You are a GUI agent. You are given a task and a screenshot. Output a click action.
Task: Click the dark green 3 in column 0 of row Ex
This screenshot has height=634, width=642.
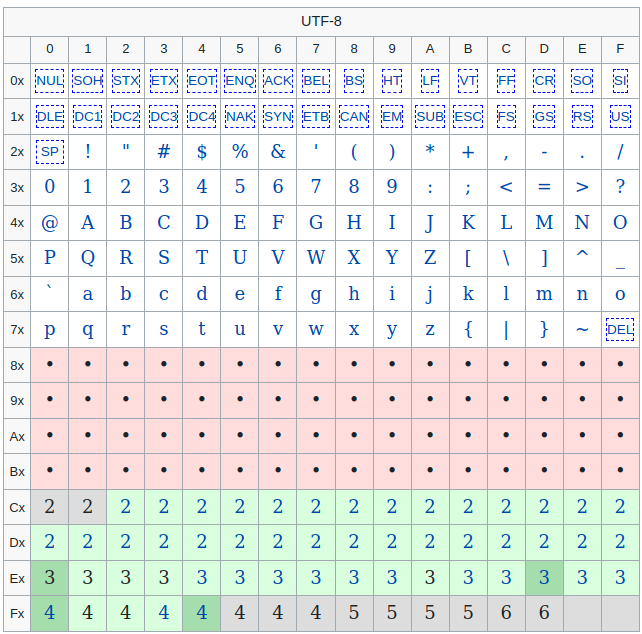point(50,578)
